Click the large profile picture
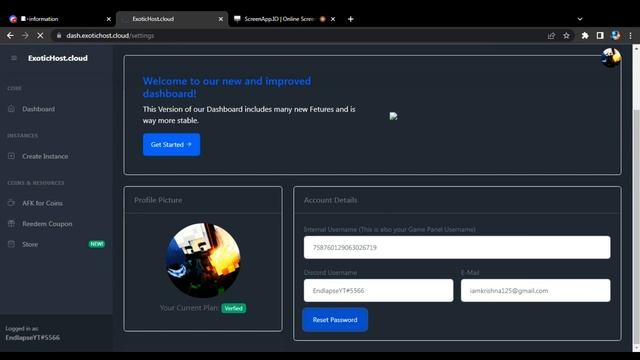Screen dimensions: 640x360 [x=203, y=260]
